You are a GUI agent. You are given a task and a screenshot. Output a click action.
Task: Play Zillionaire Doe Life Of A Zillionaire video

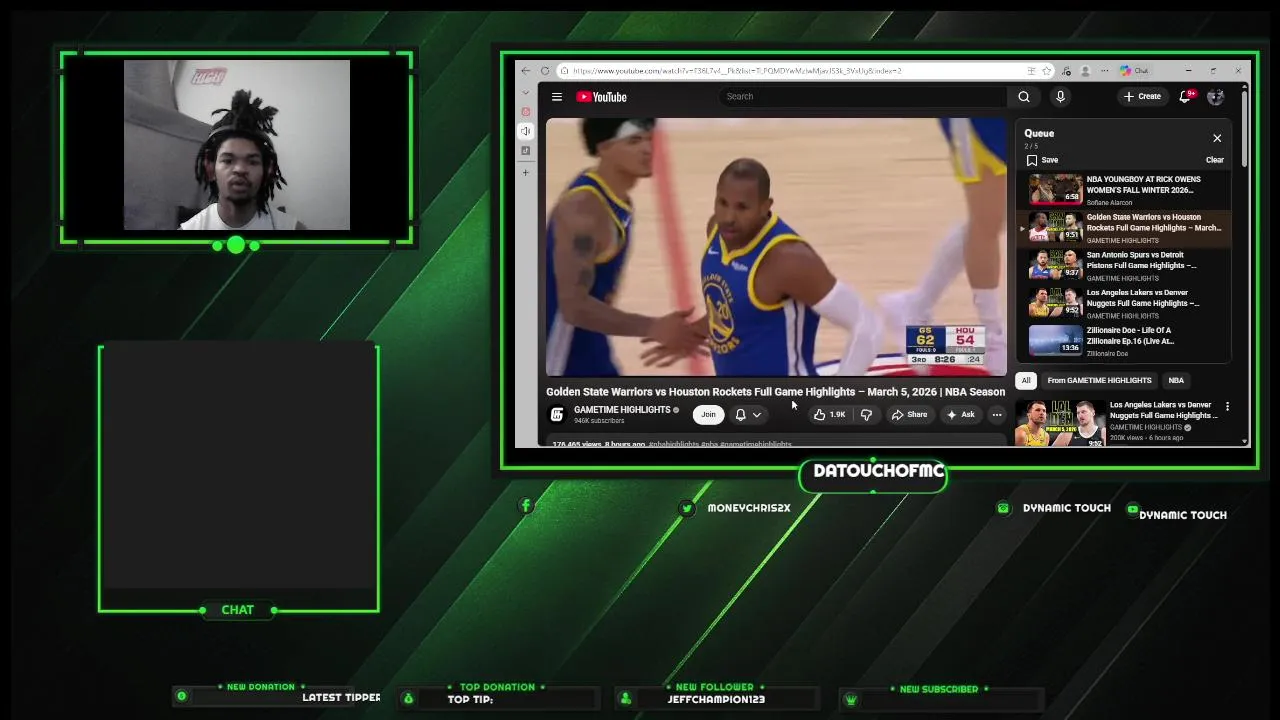click(1125, 341)
